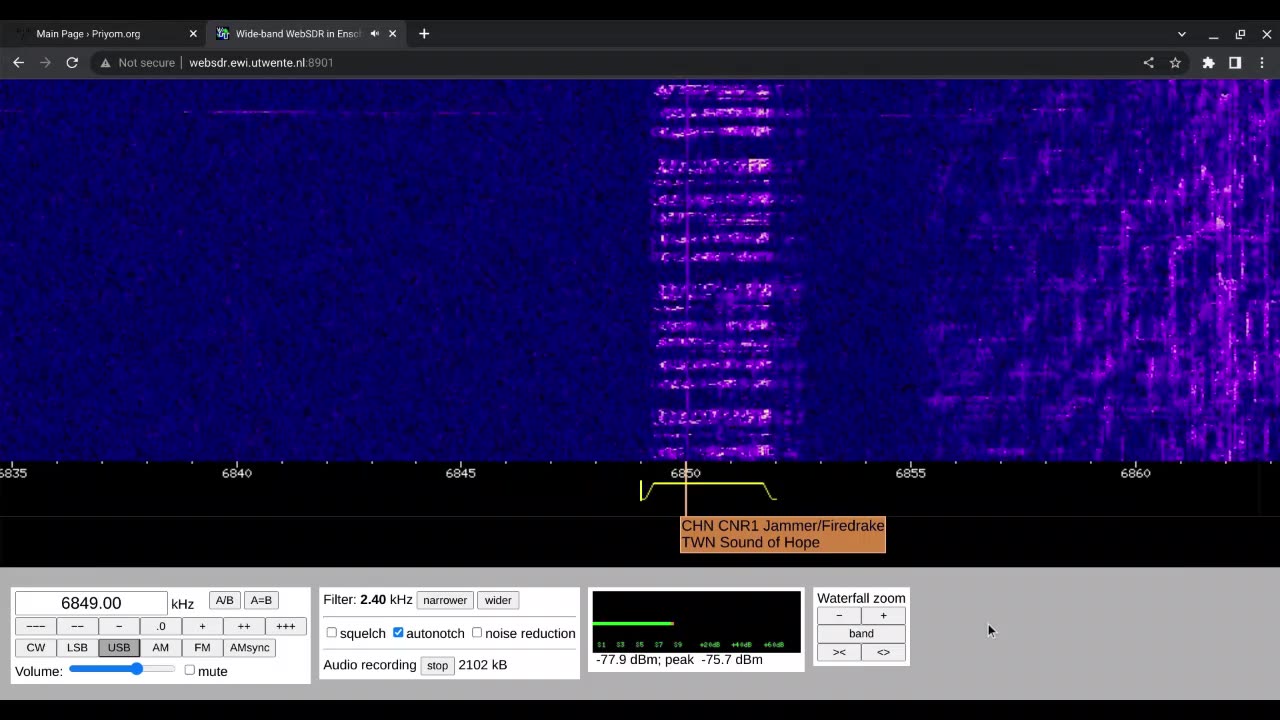This screenshot has width=1280, height=720.
Task: Mute the tab audio speaker icon
Action: 375,34
